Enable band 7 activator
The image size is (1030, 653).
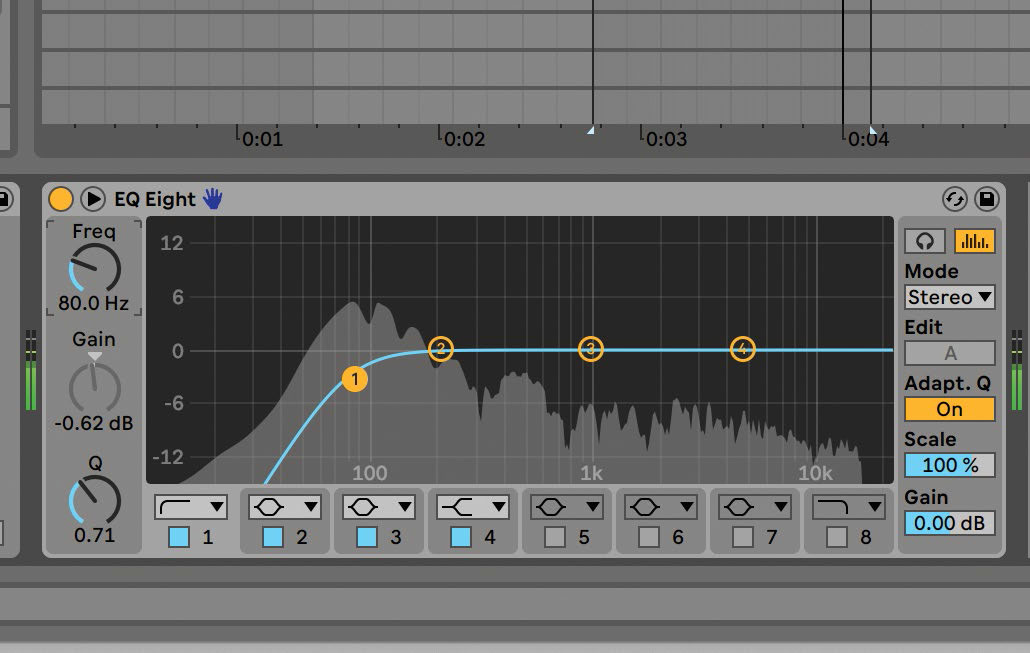pos(742,537)
